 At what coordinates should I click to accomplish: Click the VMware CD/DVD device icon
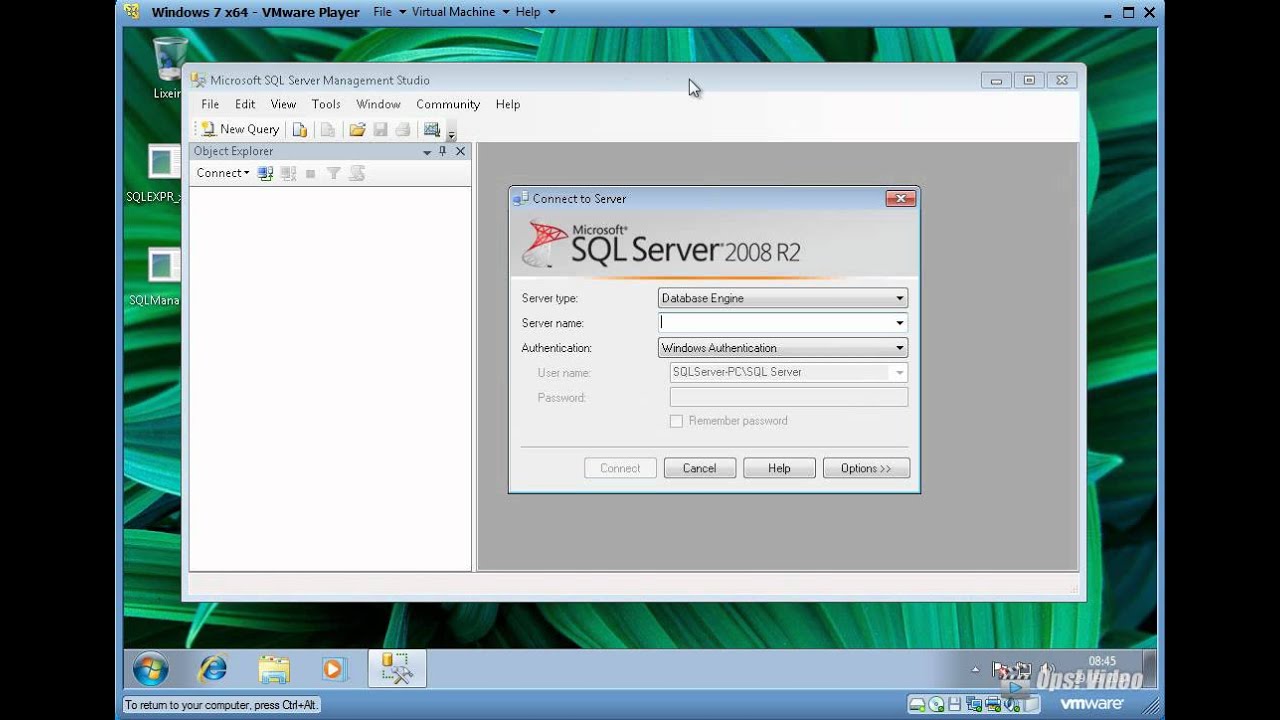(935, 704)
